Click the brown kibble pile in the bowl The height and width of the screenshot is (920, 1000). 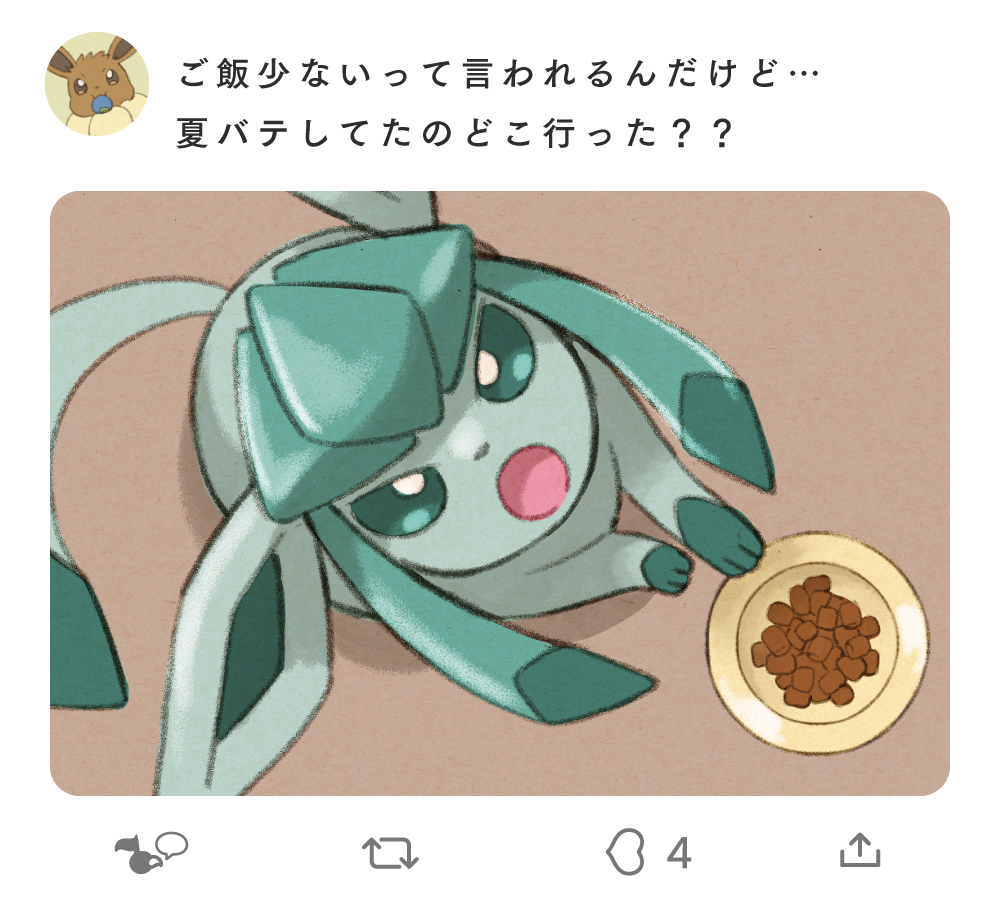816,641
